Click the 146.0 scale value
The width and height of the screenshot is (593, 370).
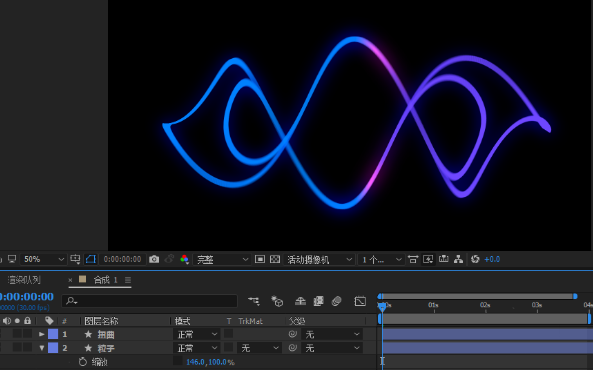point(195,362)
